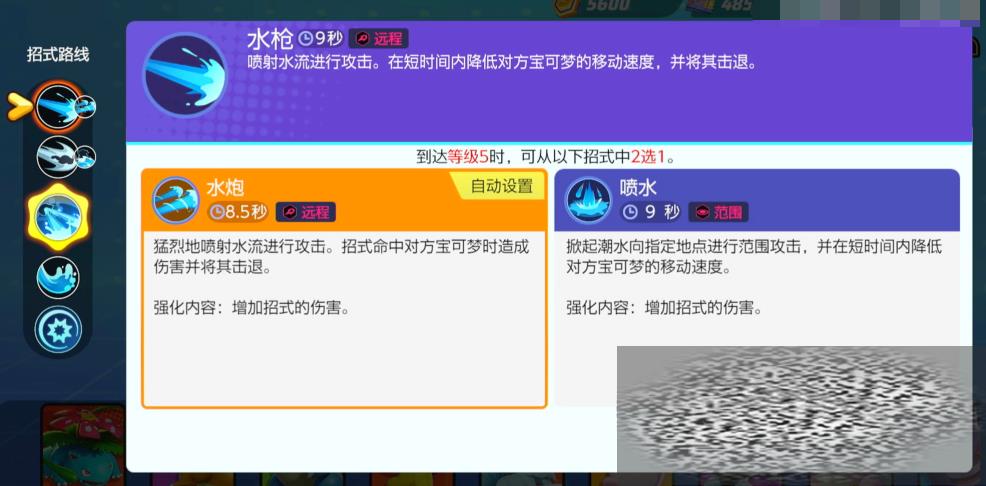
Task: Click the 水炮 move icon
Action: [x=176, y=200]
